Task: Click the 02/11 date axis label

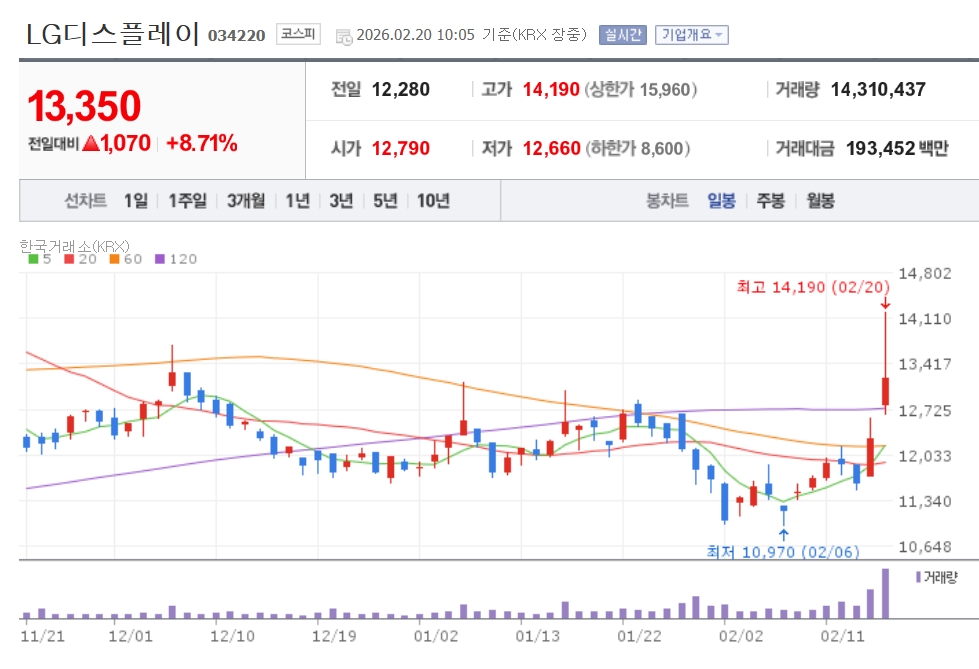Action: tap(842, 636)
